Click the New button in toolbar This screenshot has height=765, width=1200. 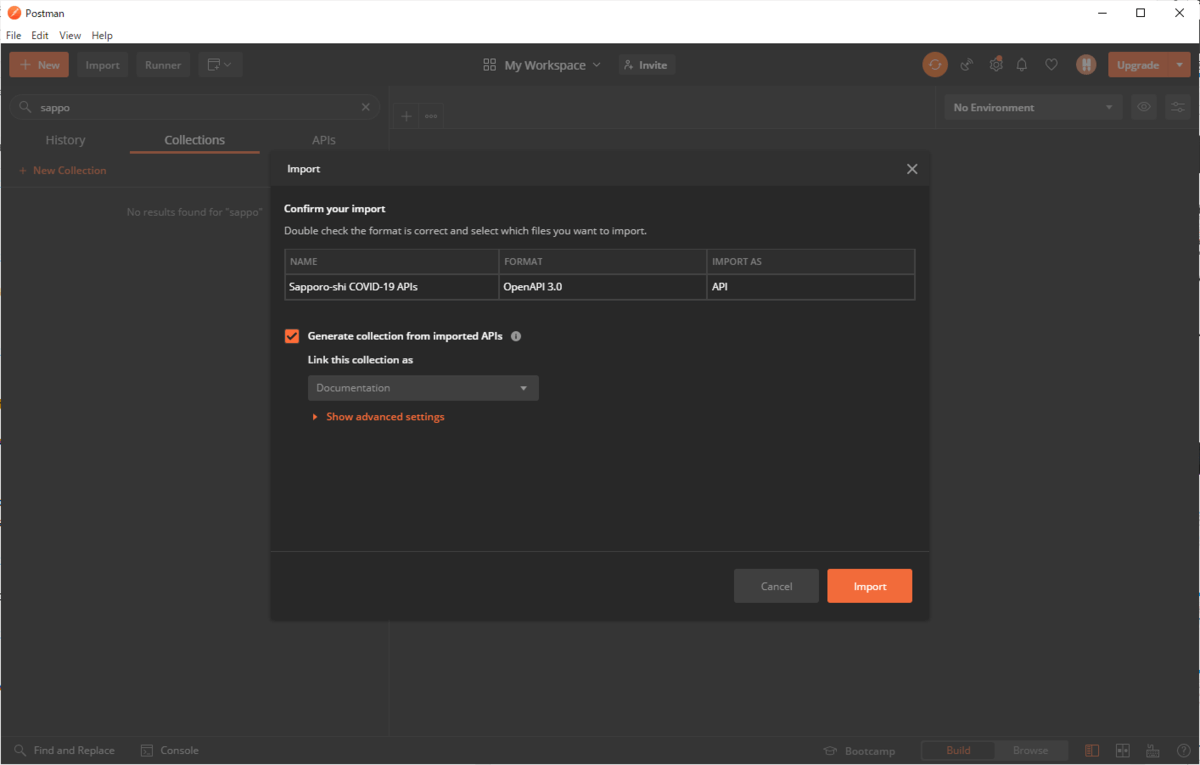(x=39, y=65)
